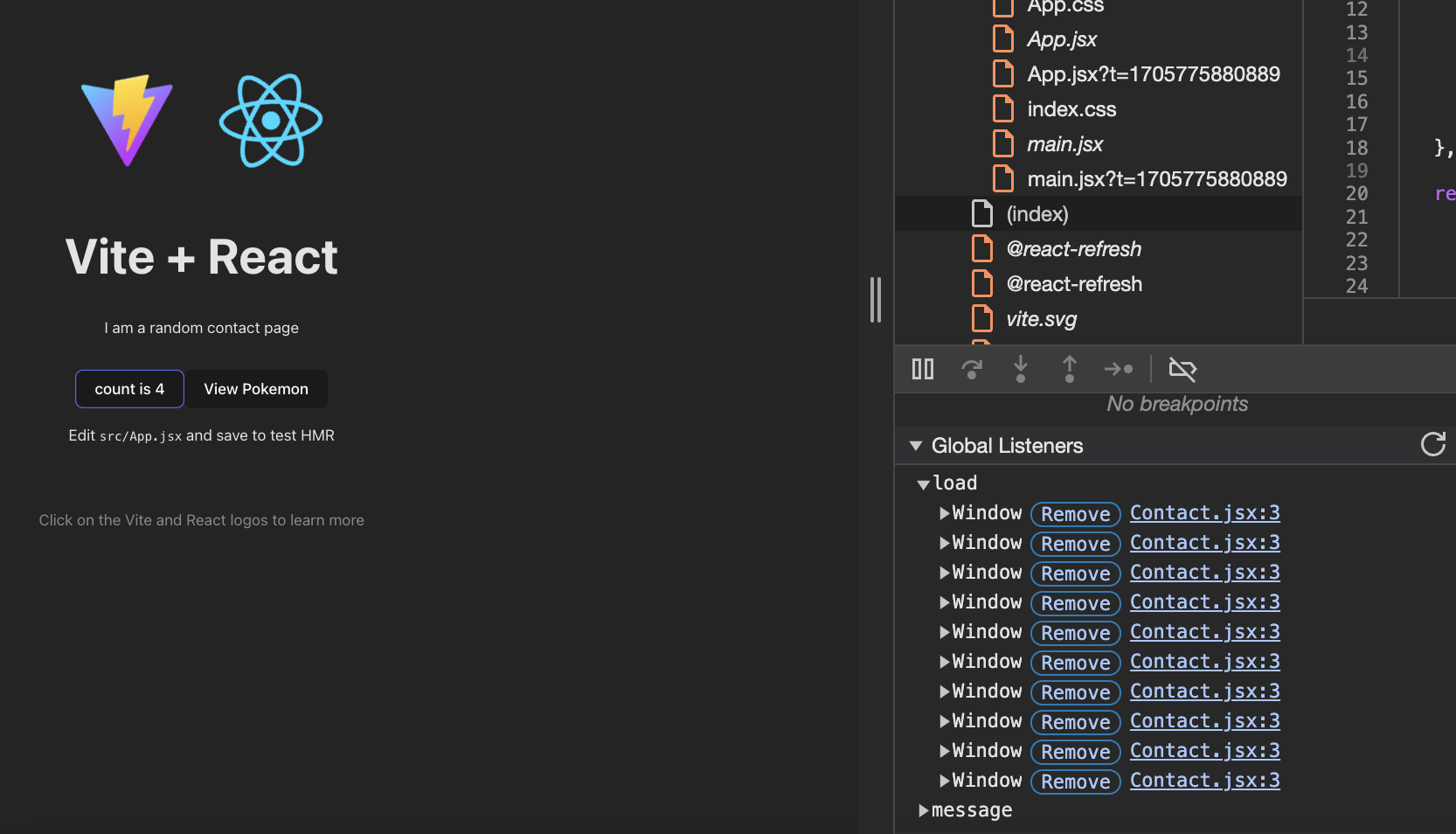Open the italic @react-refresh file
This screenshot has height=834, width=1456.
pos(1074,249)
